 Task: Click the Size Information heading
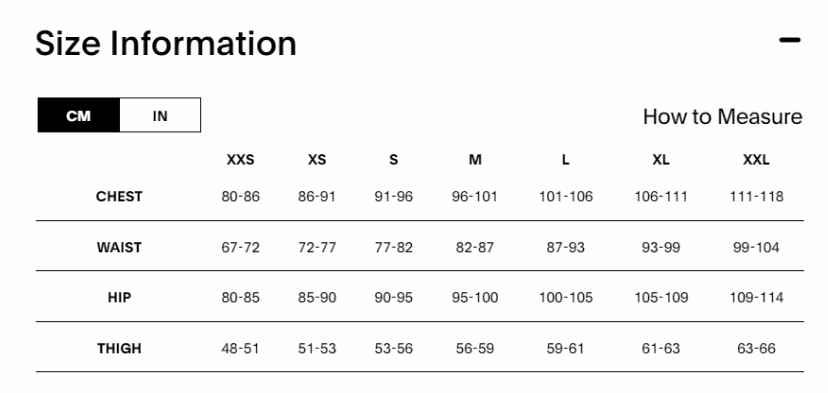[166, 43]
